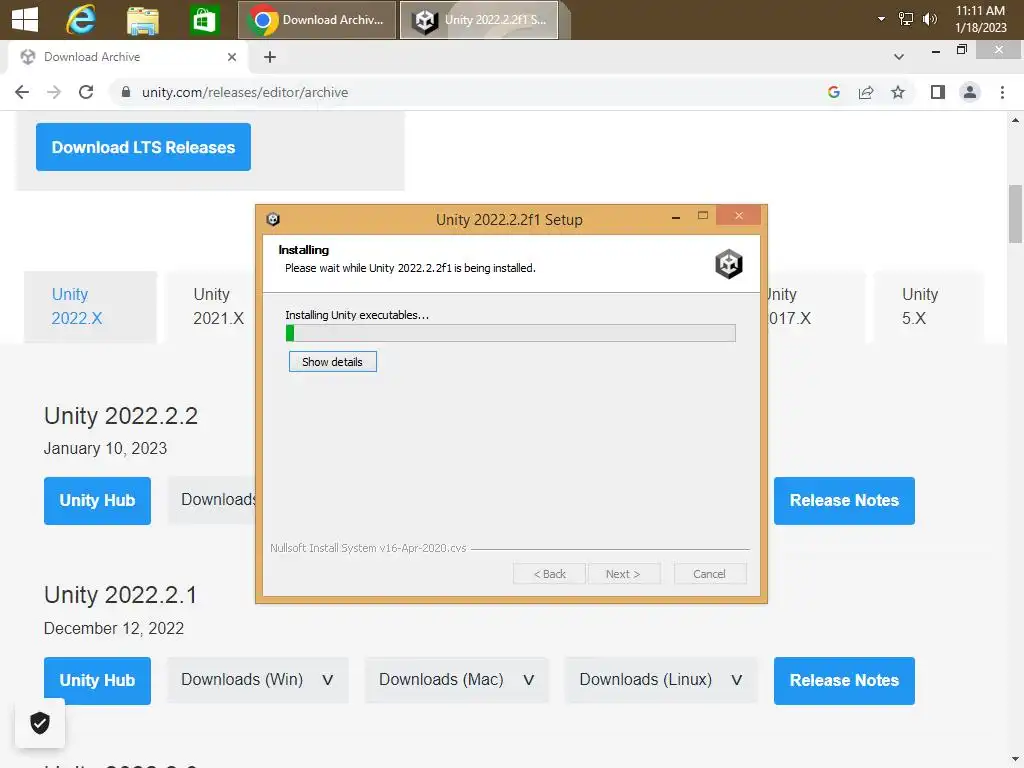Expand Downloads (Win) for Unity 2022.2.1
Screen dimensions: 1024x768
pos(258,680)
